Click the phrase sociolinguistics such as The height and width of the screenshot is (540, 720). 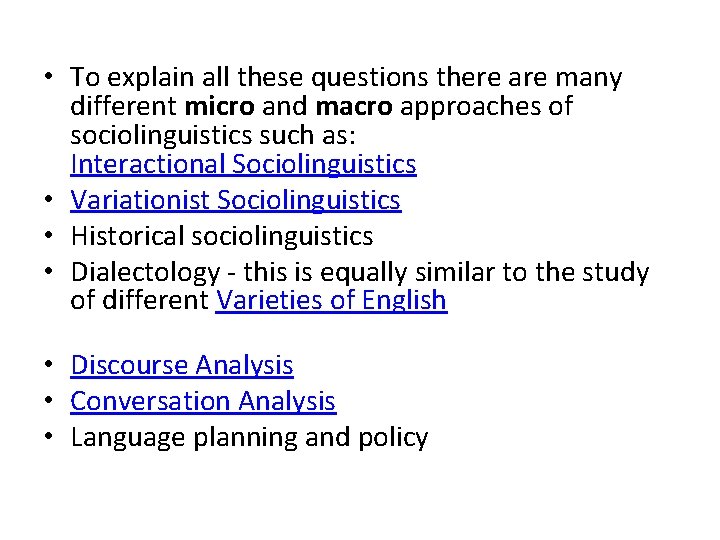point(213,135)
